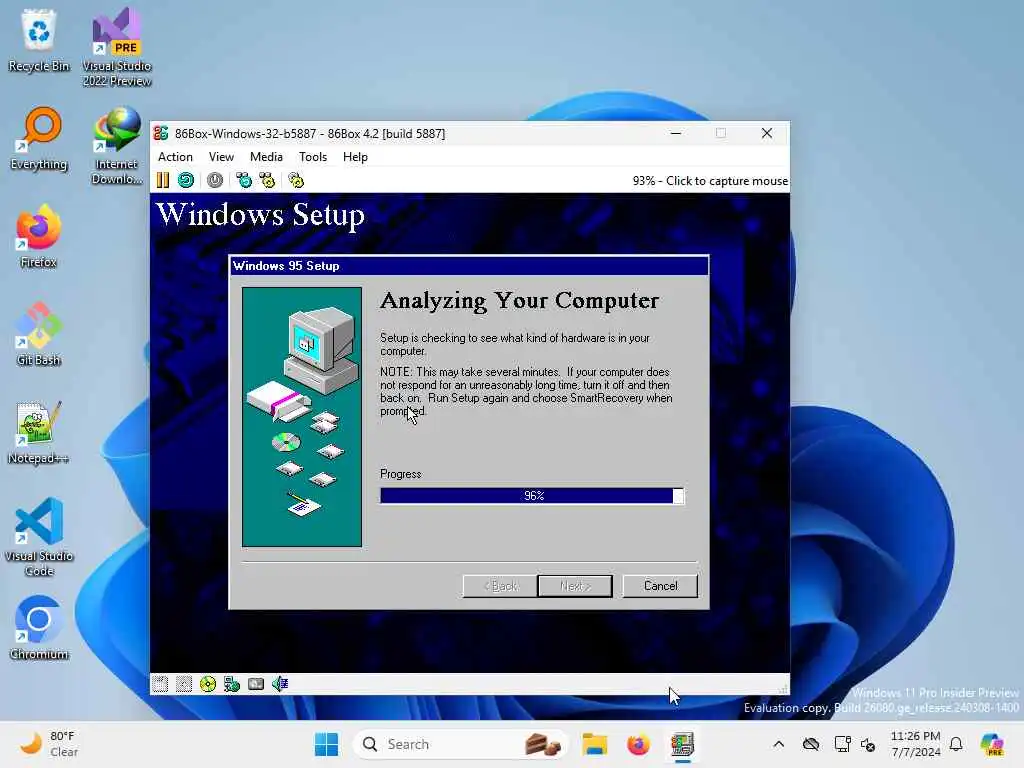Click the sound speaker status bar icon
1024x768 pixels.
[280, 684]
